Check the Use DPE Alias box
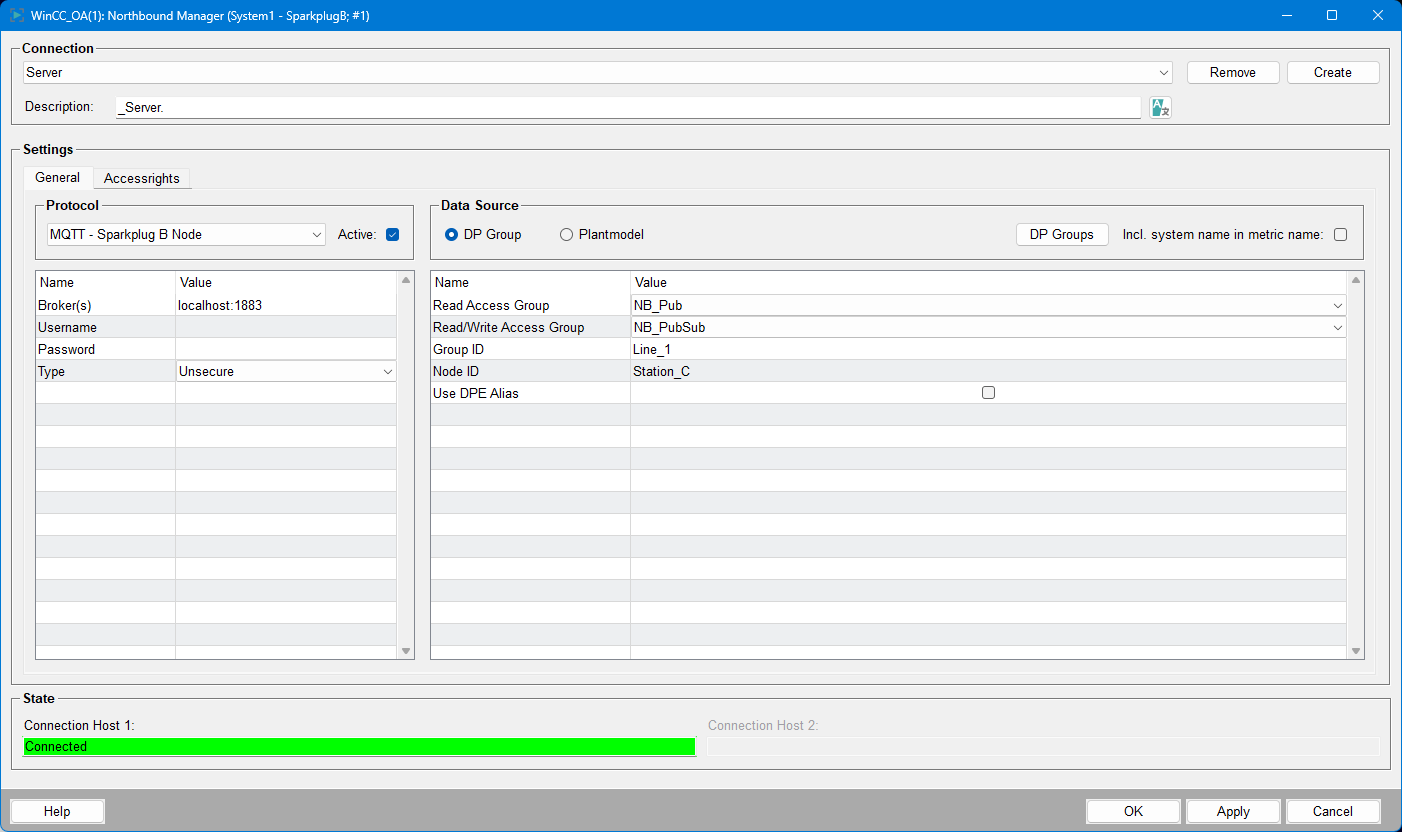 tap(988, 393)
